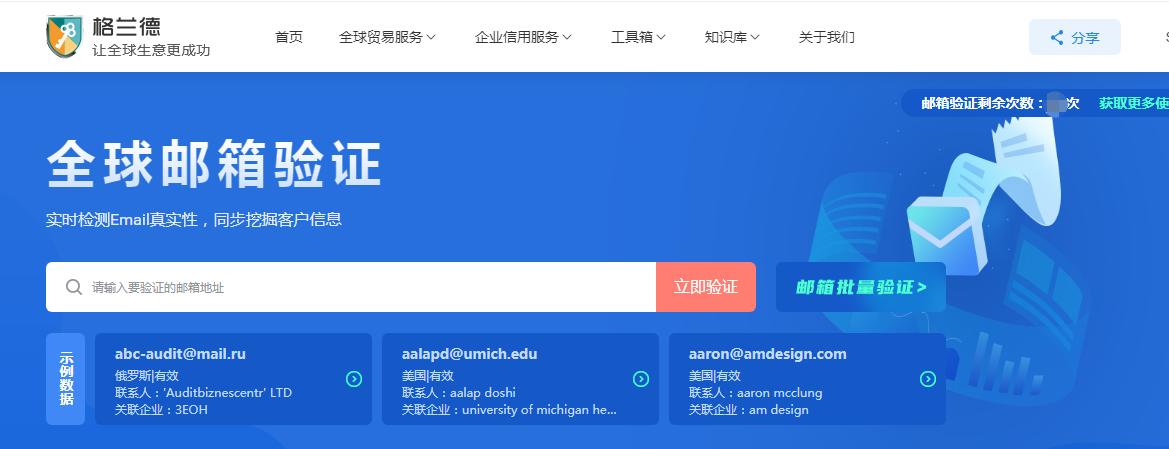Click the 格兰德 shield logo icon
Screen dimensions: 1169x449
click(x=64, y=37)
